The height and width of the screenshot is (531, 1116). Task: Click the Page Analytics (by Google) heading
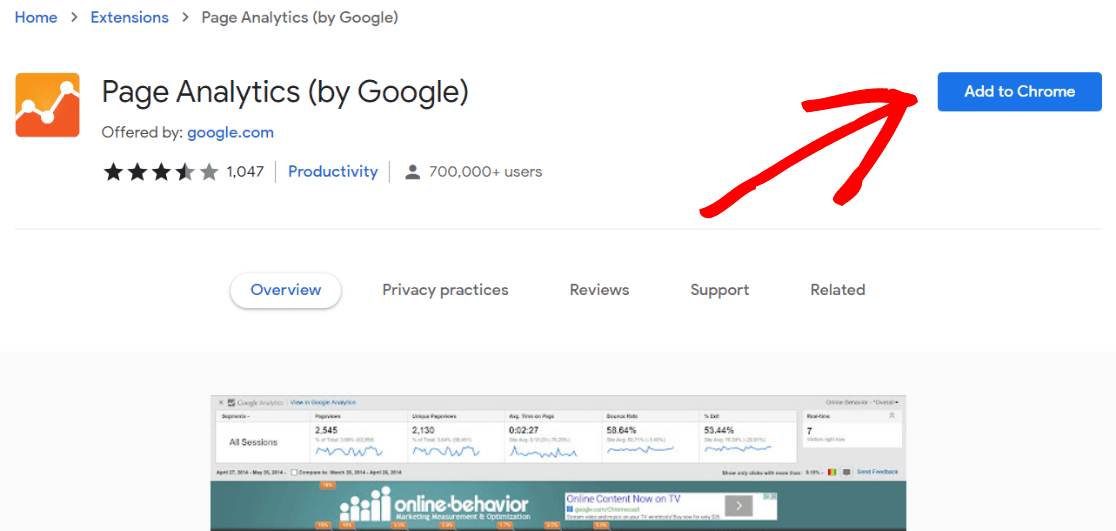point(285,93)
